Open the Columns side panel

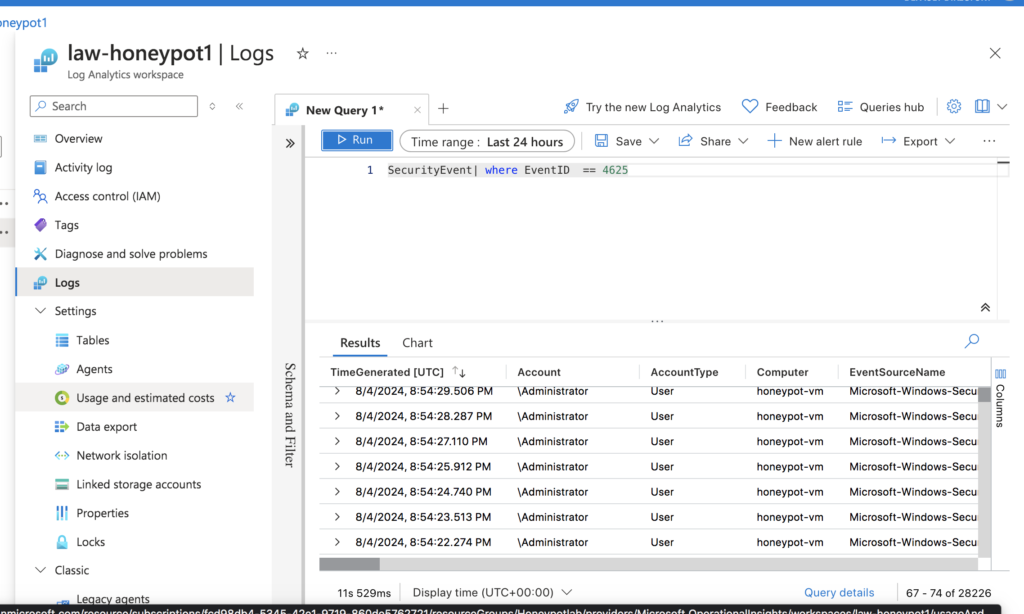coord(1000,398)
